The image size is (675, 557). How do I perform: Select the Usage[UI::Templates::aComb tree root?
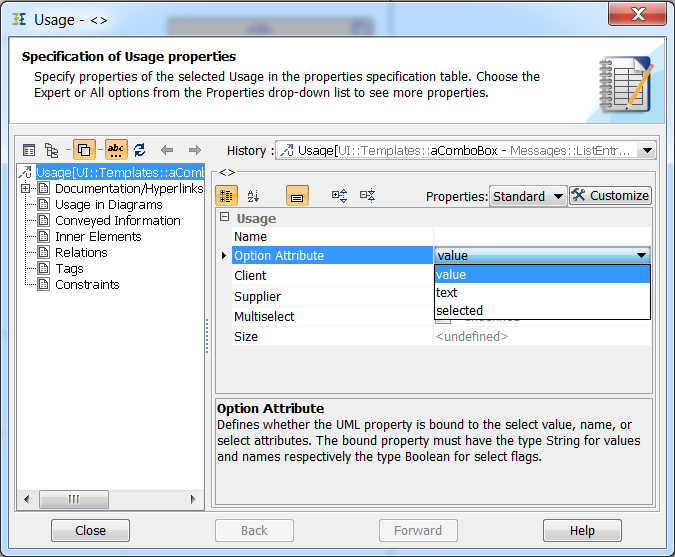click(120, 172)
